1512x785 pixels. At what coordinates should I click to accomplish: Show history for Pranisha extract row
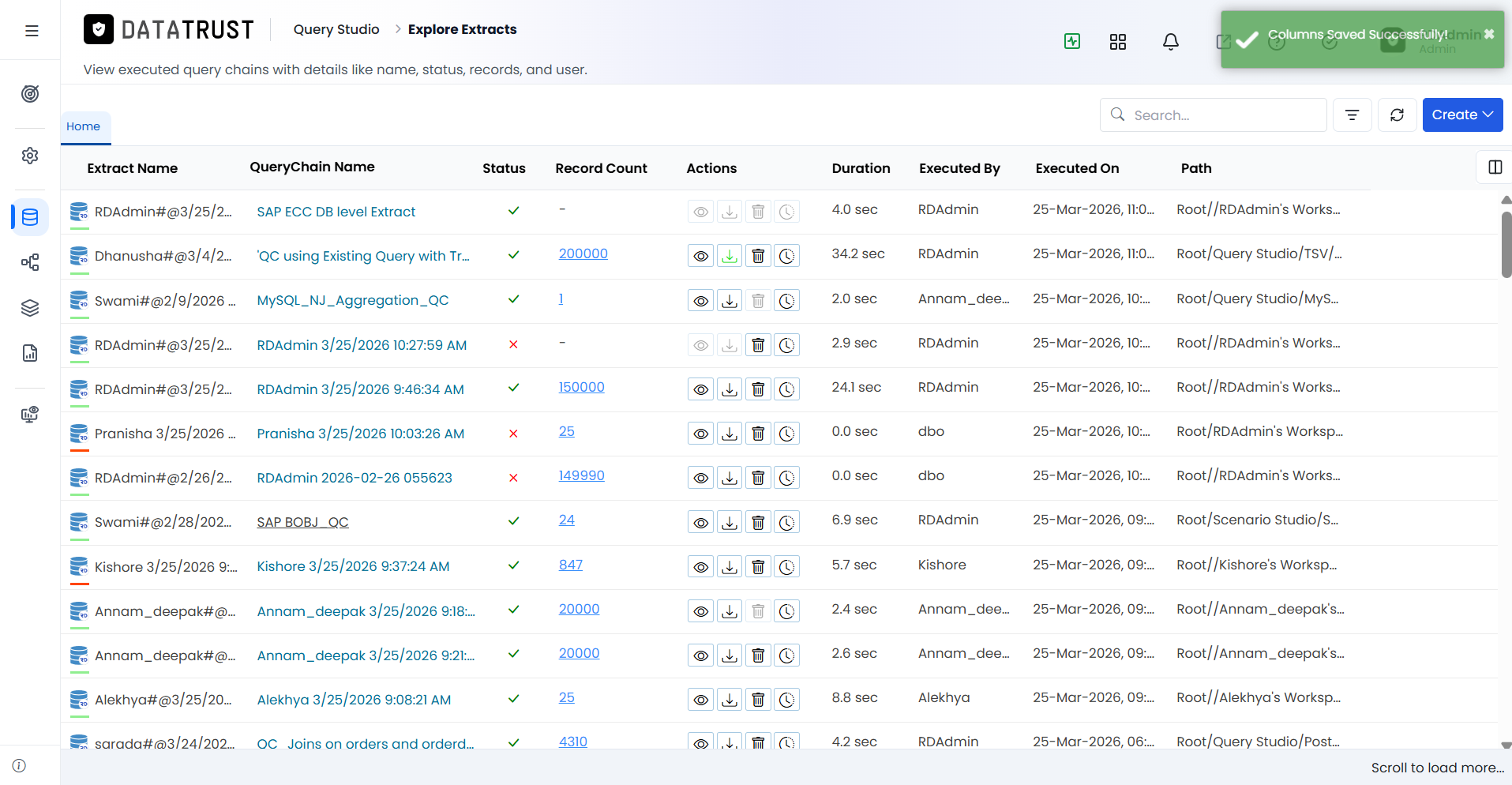pyautogui.click(x=787, y=434)
